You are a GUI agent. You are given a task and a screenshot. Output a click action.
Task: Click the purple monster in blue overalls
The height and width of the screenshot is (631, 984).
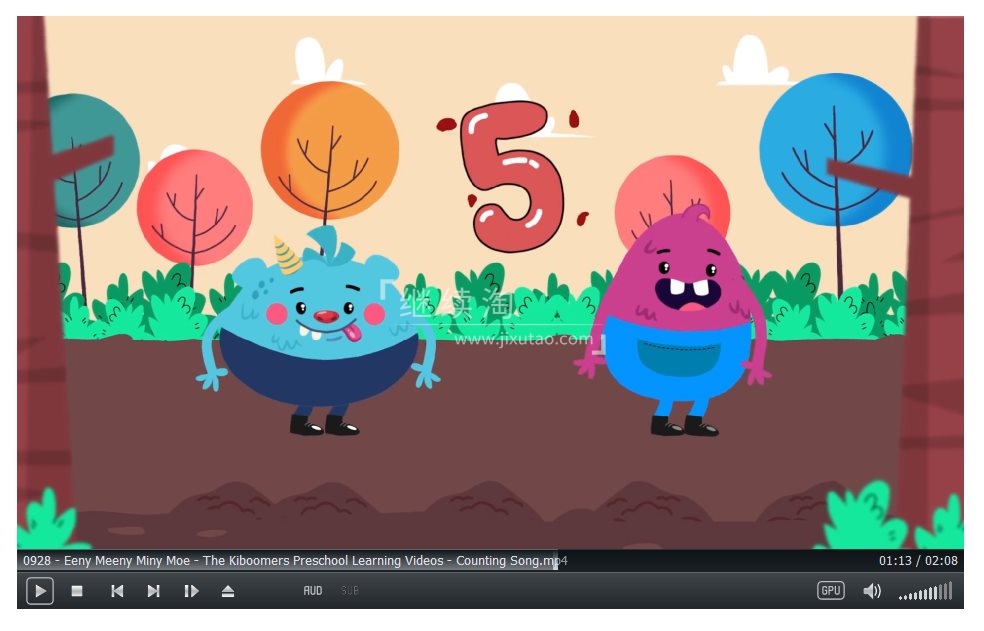click(x=680, y=320)
